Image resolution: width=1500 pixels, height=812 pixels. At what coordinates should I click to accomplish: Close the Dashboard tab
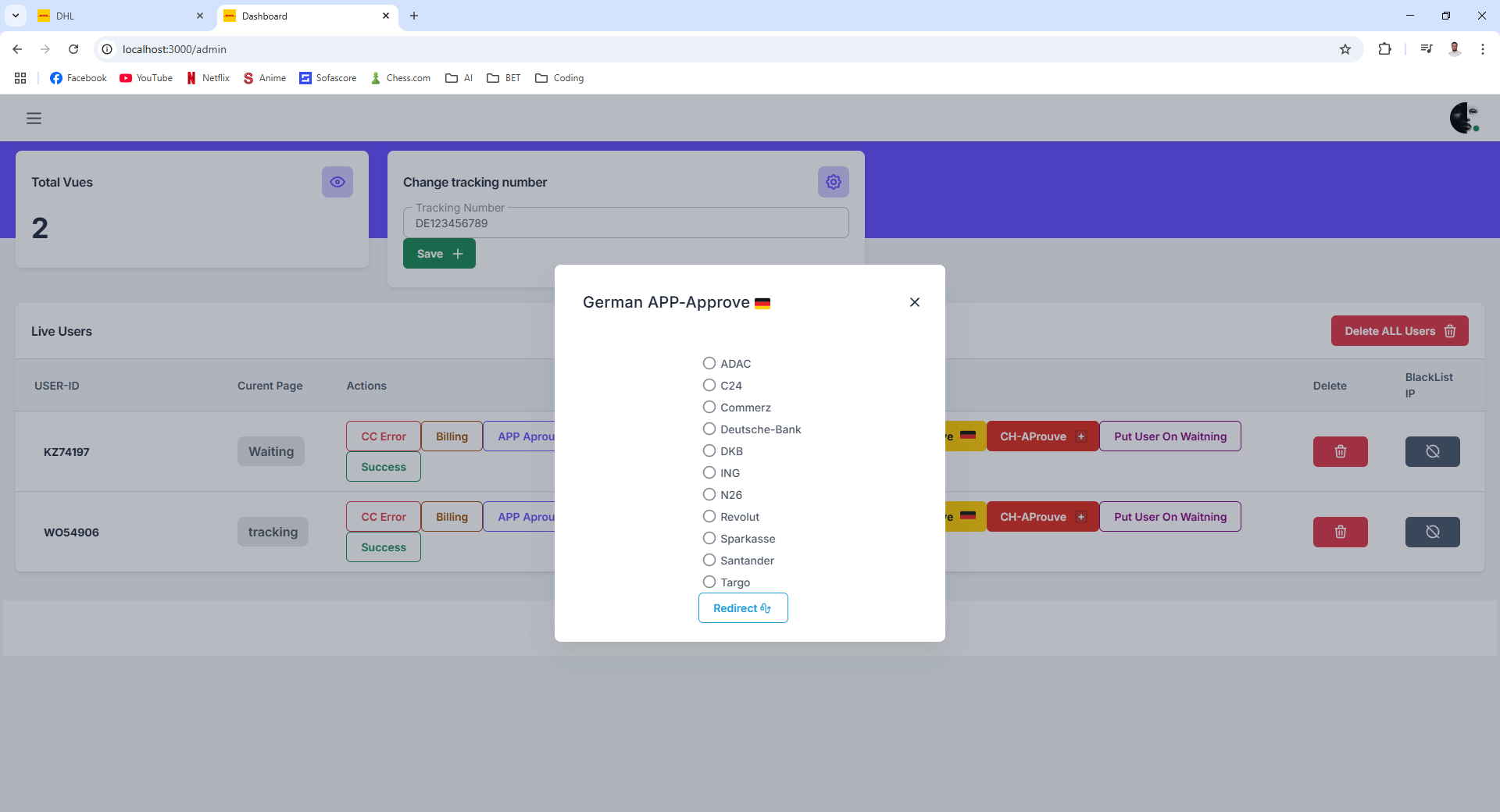(386, 16)
